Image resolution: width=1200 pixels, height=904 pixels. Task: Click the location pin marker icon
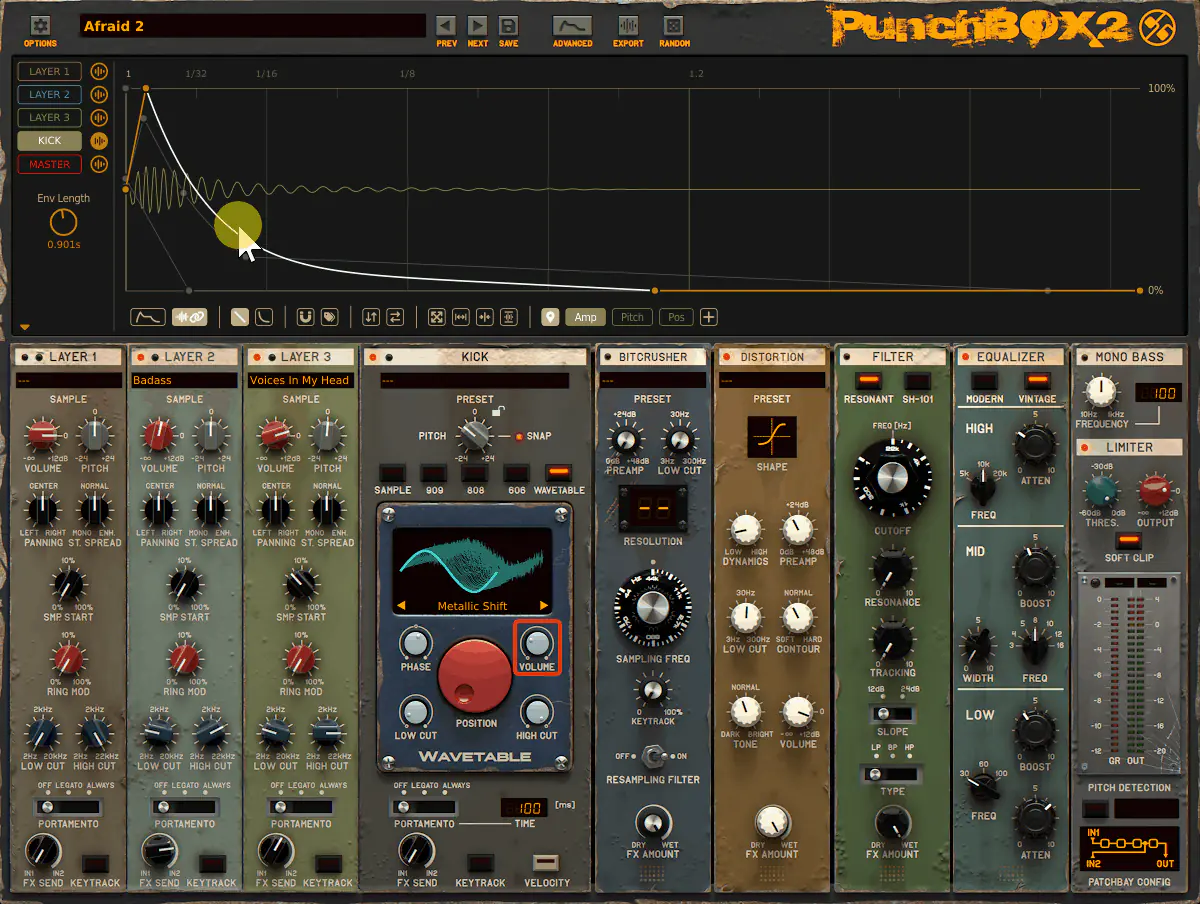[x=550, y=317]
